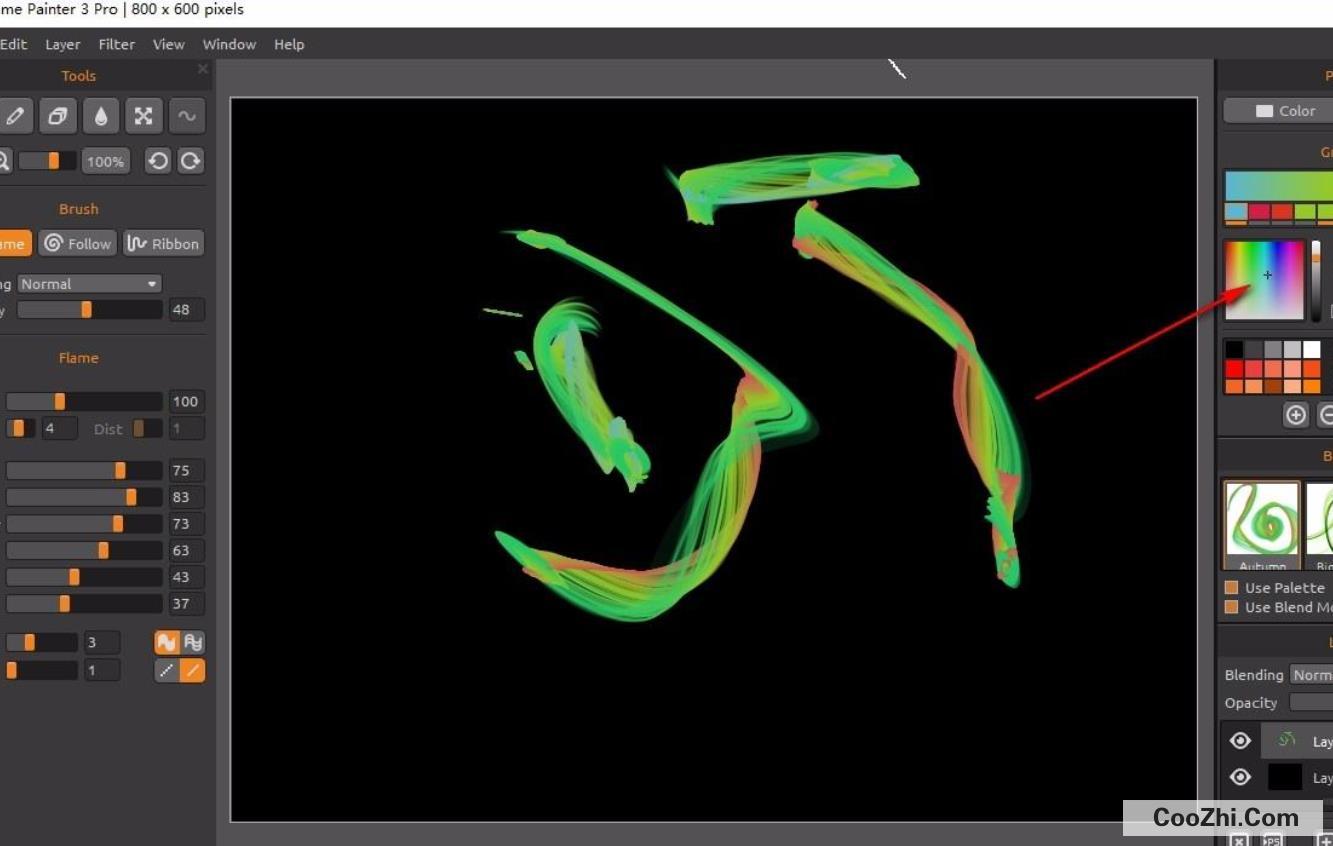Toggle the gray wave mode icon
The width and height of the screenshot is (1333, 846).
click(x=193, y=642)
